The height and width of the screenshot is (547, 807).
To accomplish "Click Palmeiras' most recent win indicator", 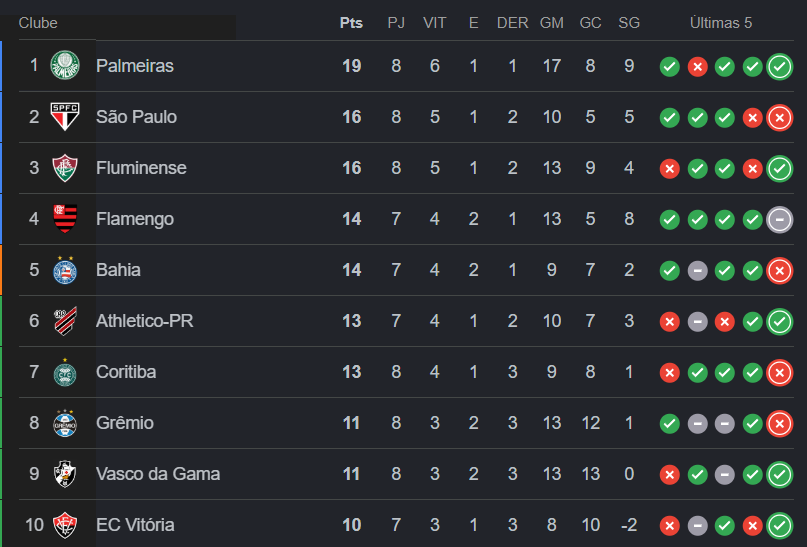I will (779, 67).
